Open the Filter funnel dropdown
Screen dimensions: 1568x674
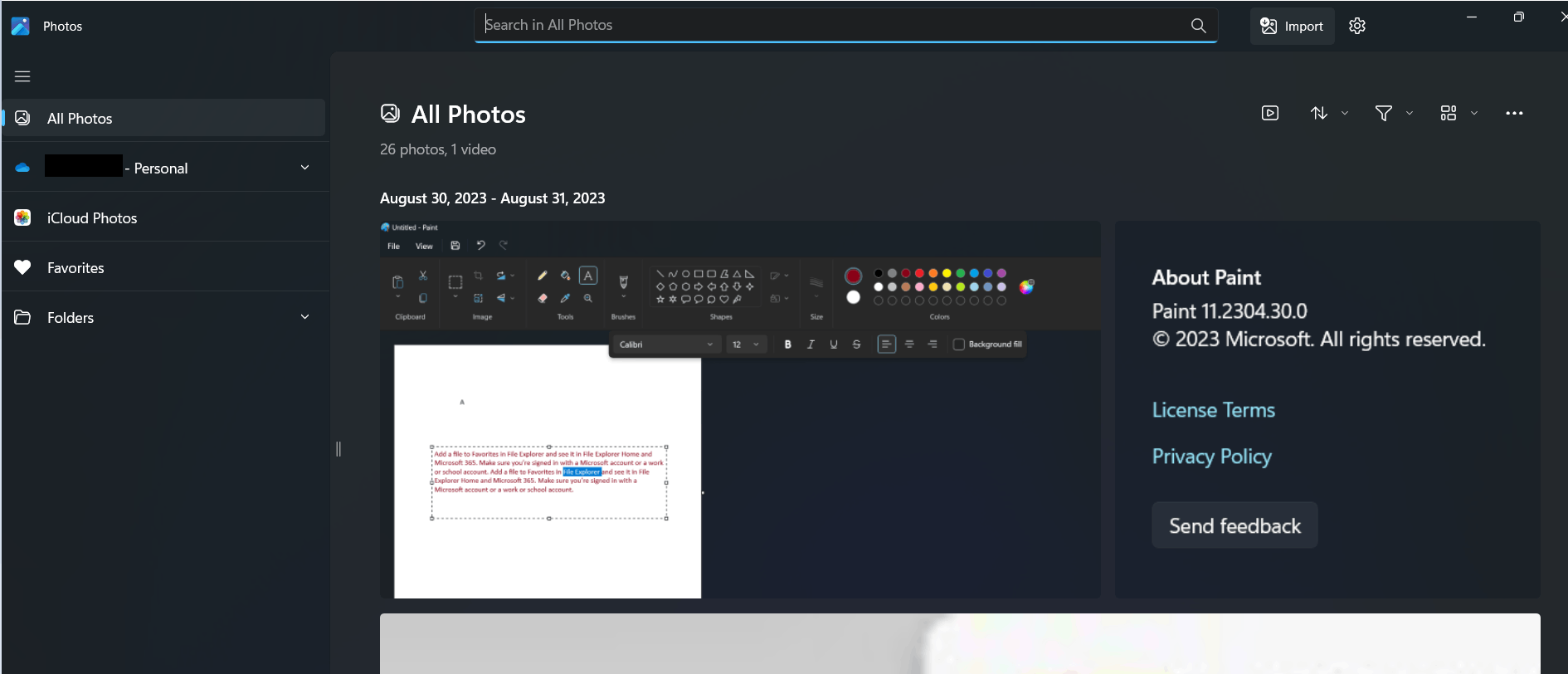pyautogui.click(x=1394, y=113)
